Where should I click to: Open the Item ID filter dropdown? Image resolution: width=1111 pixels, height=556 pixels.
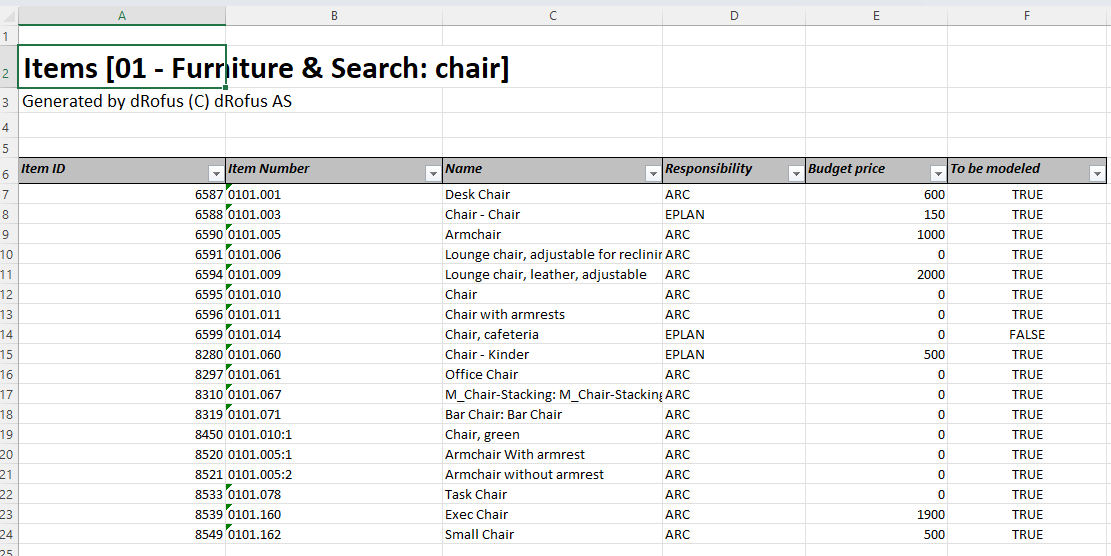(x=216, y=174)
